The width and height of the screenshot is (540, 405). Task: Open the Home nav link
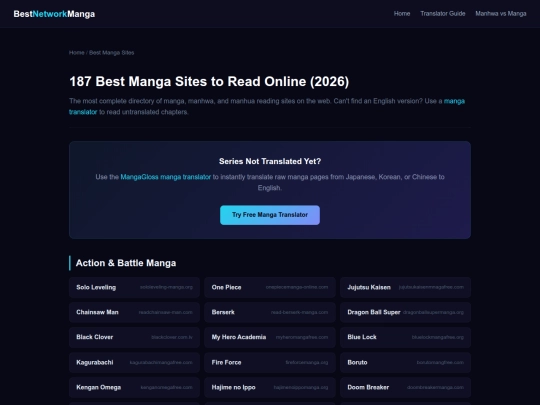[402, 13]
